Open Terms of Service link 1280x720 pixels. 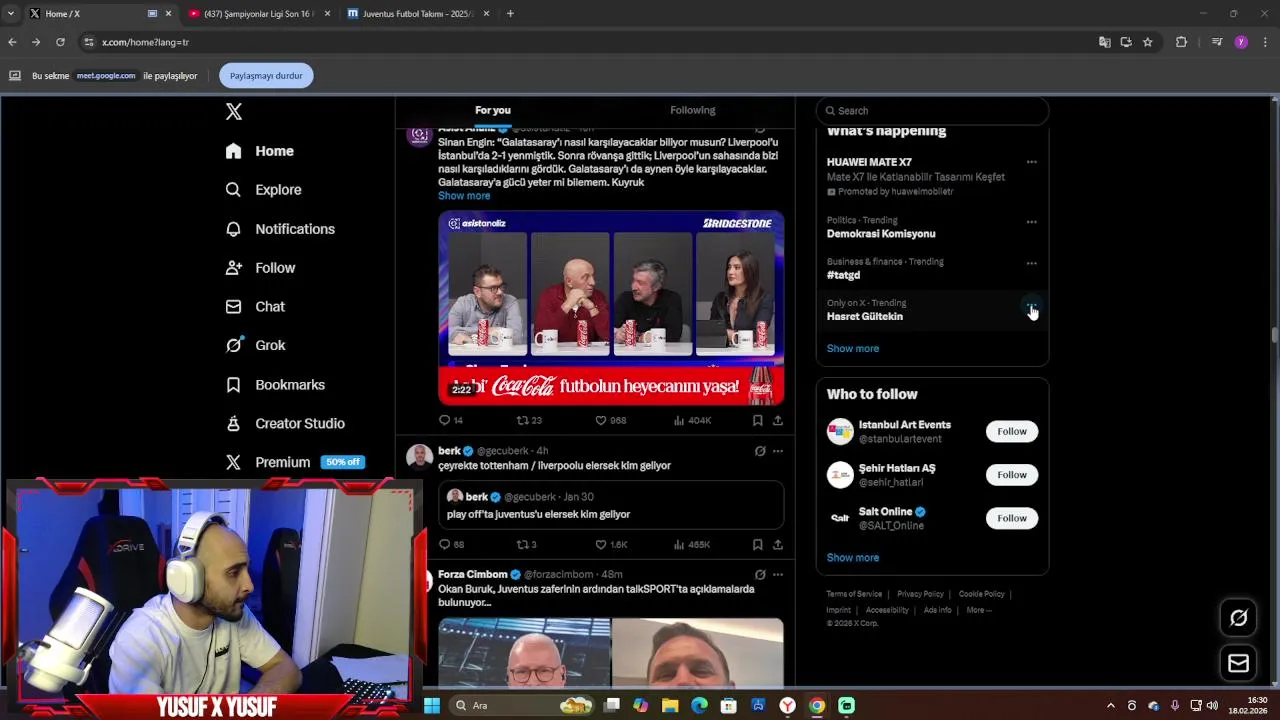pos(854,594)
